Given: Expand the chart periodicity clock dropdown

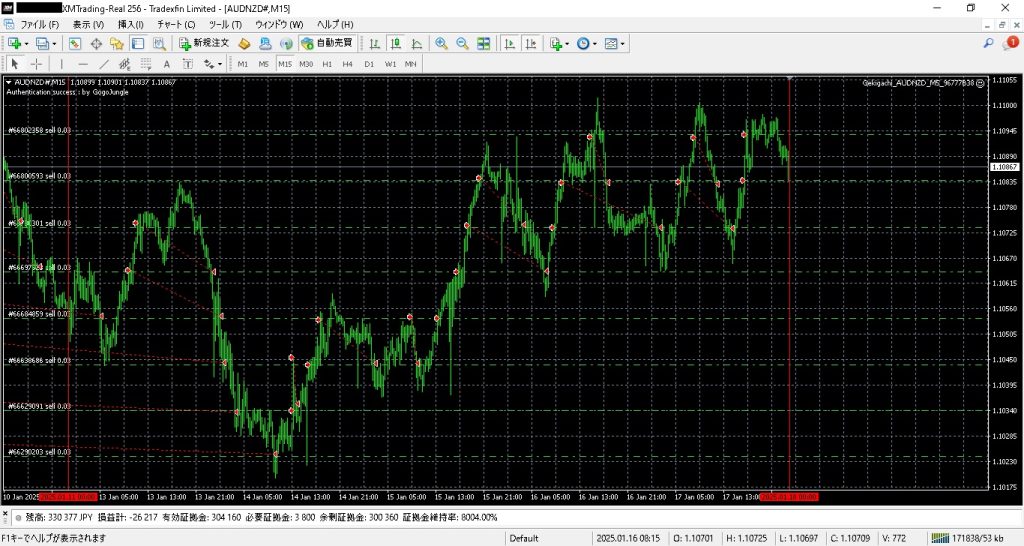Looking at the screenshot, I should [596, 44].
